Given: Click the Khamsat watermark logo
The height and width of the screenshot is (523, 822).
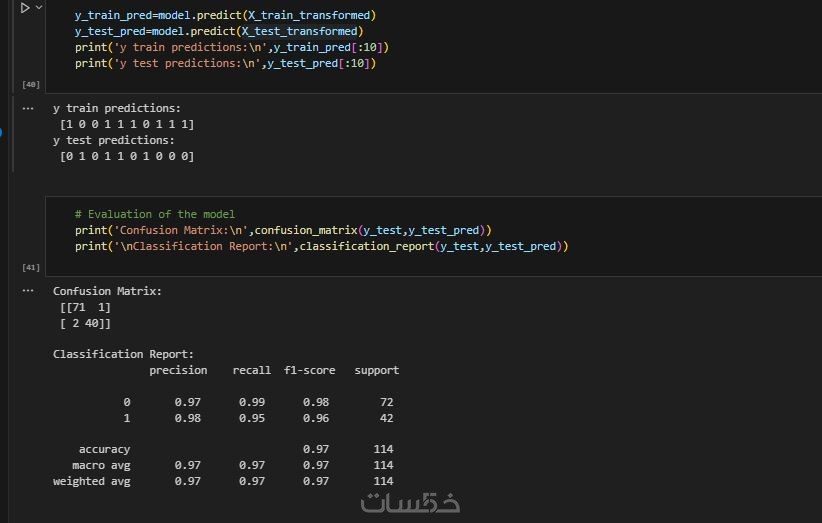Looking at the screenshot, I should pyautogui.click(x=410, y=502).
